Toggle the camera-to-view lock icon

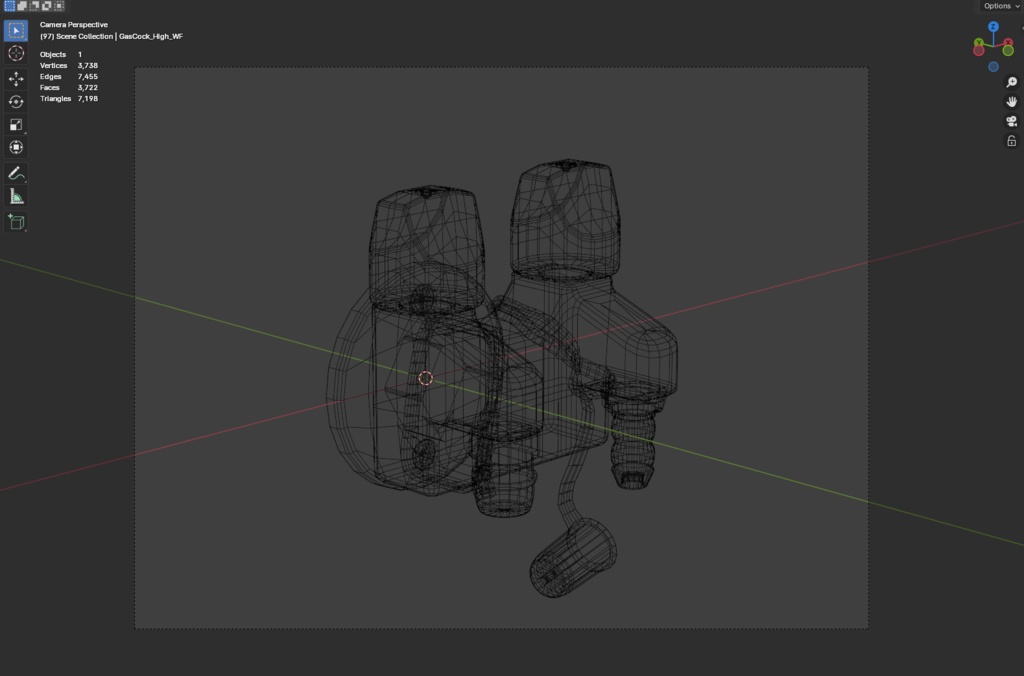[x=1012, y=141]
